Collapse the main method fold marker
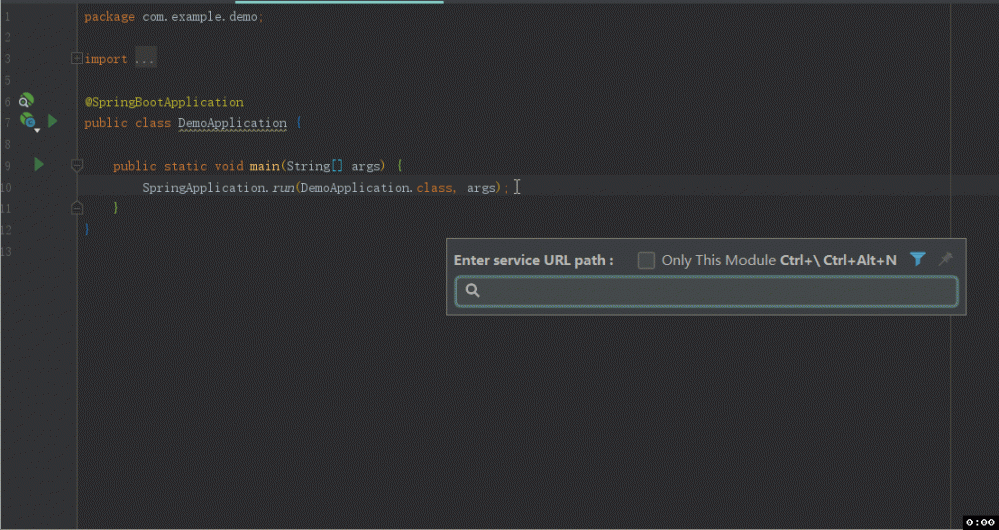The width and height of the screenshot is (999, 530). (77, 164)
